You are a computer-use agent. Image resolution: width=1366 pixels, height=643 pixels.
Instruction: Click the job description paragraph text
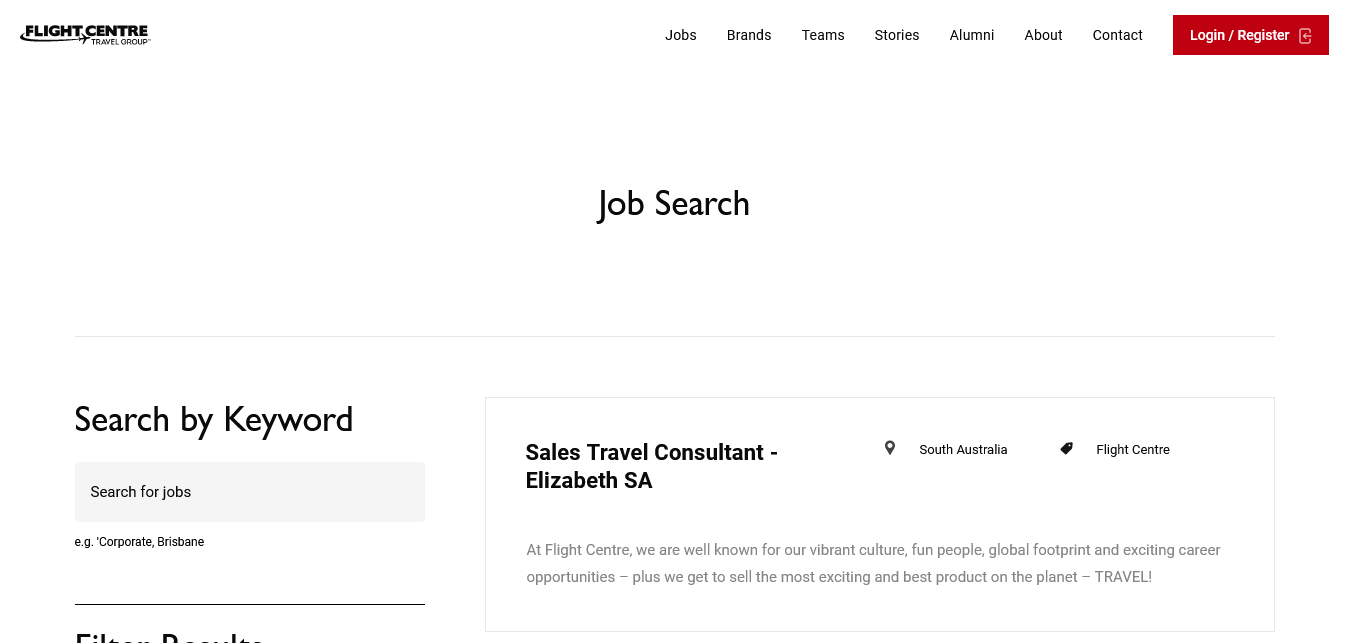pos(873,563)
